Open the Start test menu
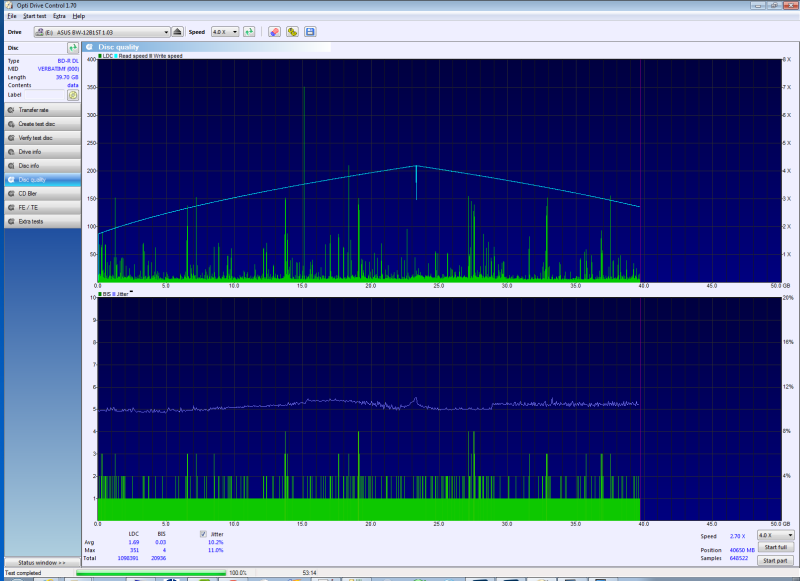Screen dimensions: 800x581 35,16
